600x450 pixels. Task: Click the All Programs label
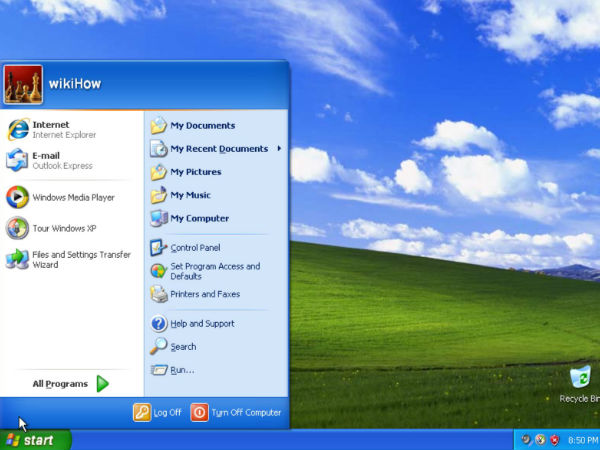(60, 384)
